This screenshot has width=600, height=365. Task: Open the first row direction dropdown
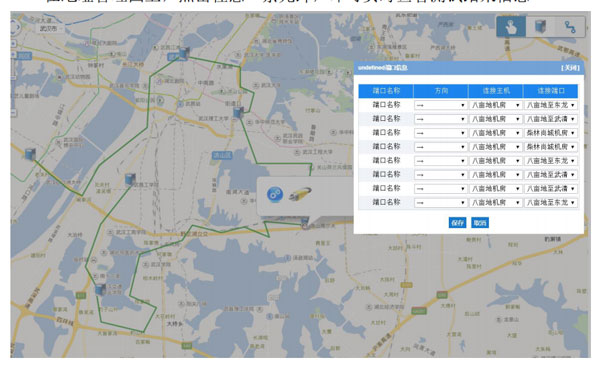click(440, 105)
